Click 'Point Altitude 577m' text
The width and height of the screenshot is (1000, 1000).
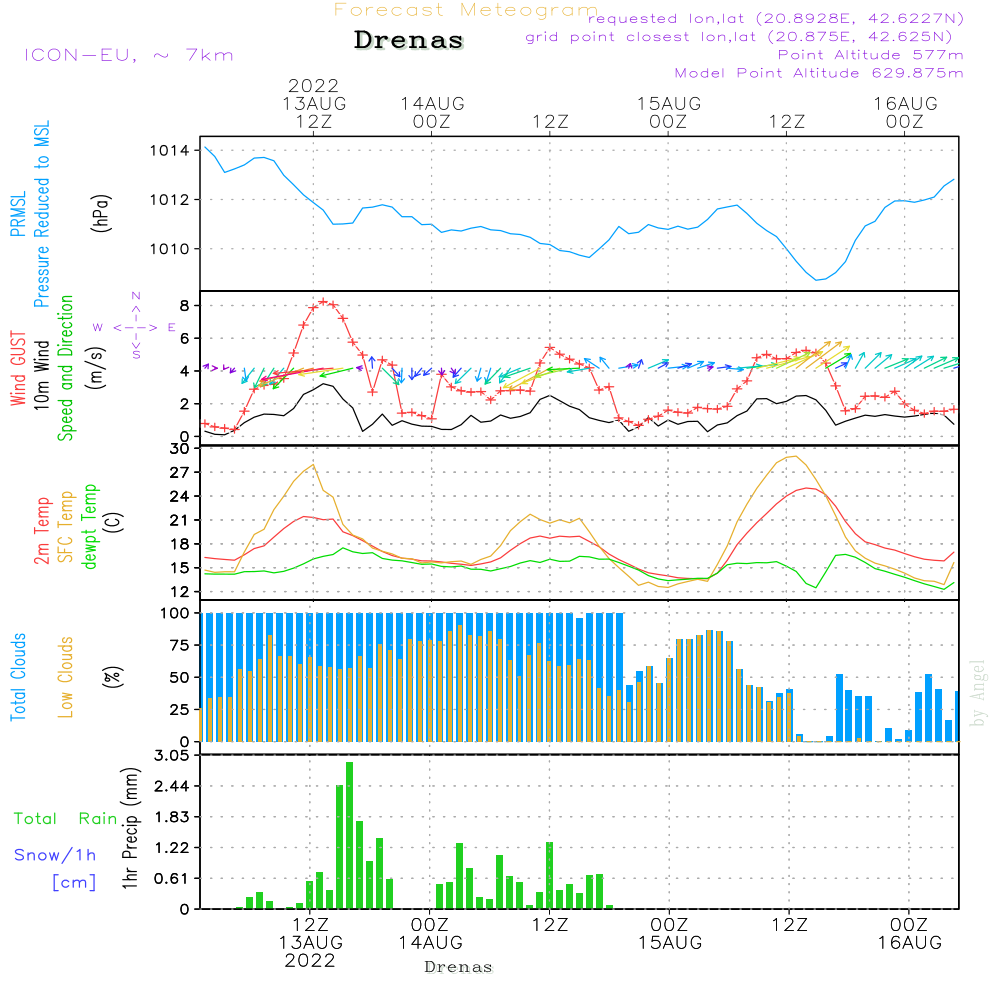point(871,55)
